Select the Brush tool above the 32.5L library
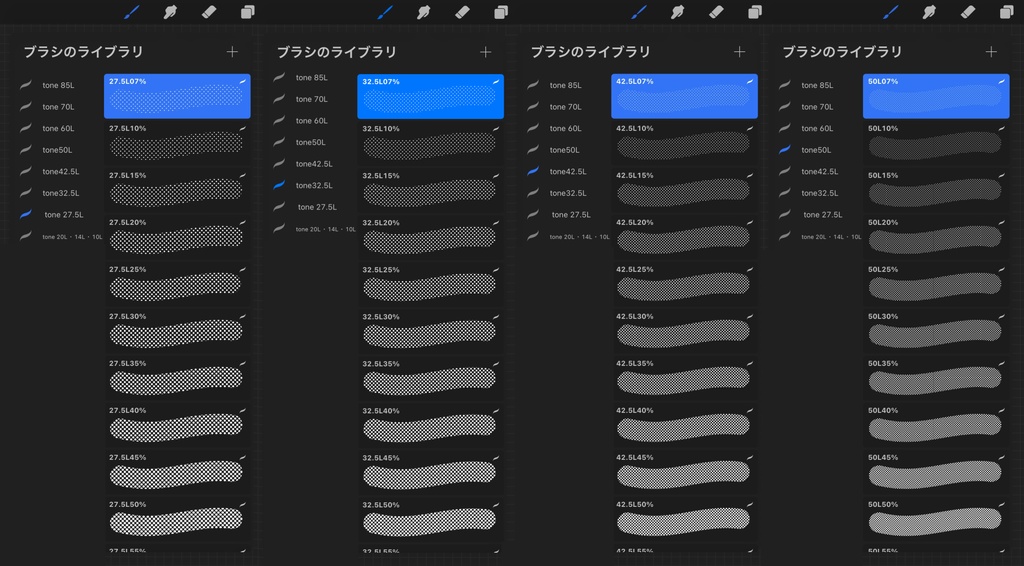 [385, 12]
